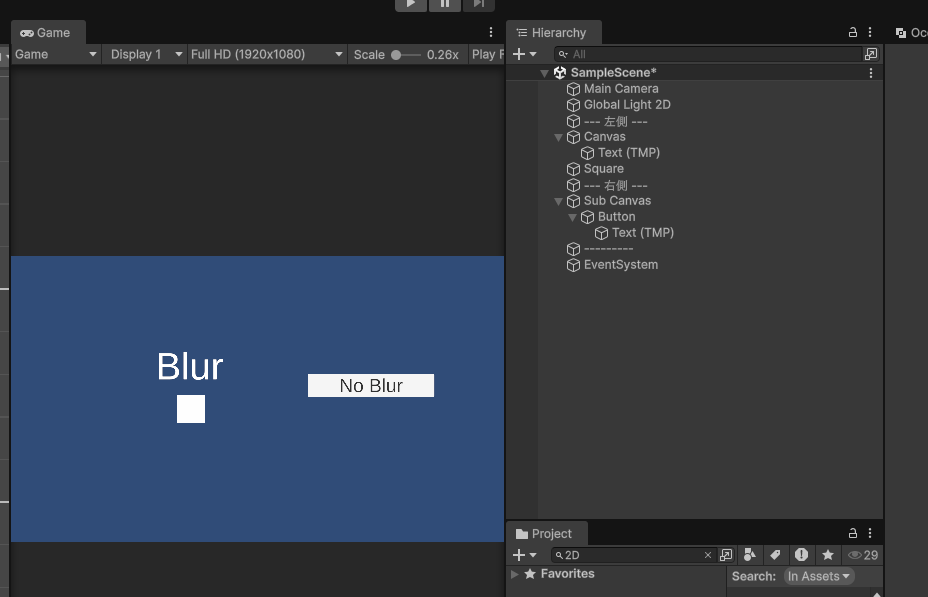Open Project search in Search window icon
Screen dimensions: 928x597
pyautogui.click(x=726, y=555)
